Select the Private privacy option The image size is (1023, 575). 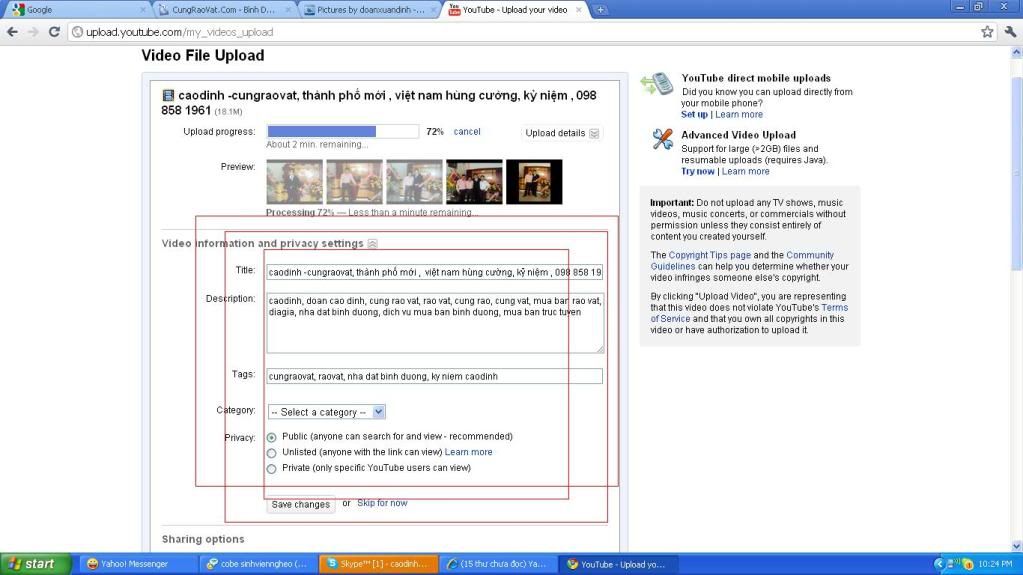pos(271,469)
